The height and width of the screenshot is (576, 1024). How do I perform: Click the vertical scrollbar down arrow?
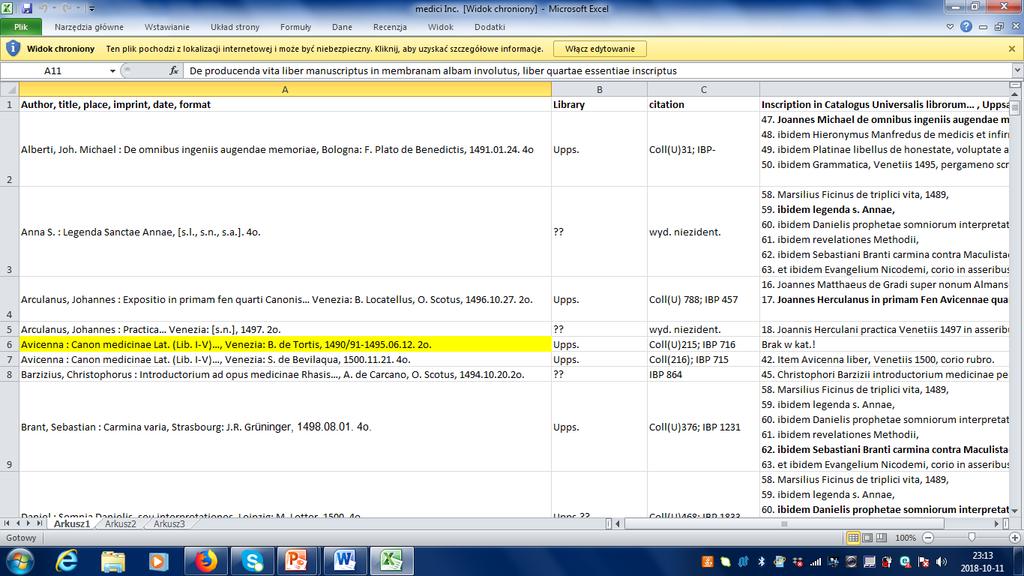(1015, 511)
